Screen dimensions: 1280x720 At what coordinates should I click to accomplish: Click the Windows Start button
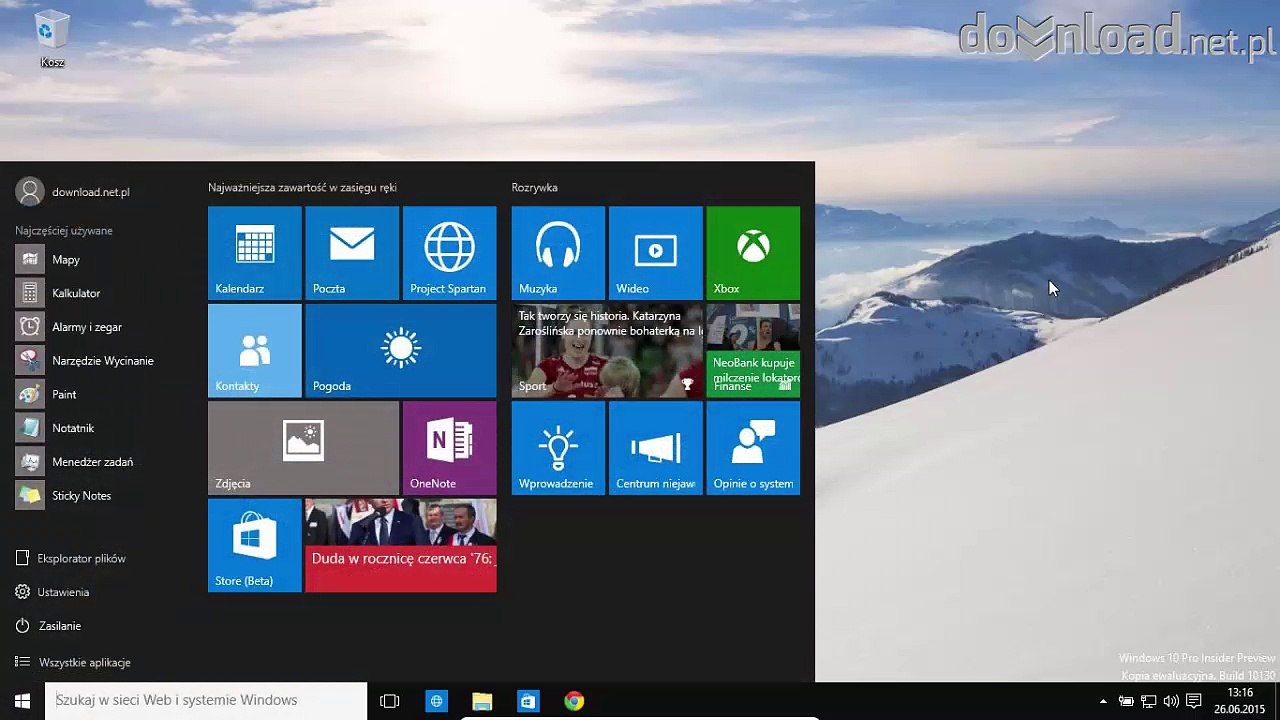point(22,701)
